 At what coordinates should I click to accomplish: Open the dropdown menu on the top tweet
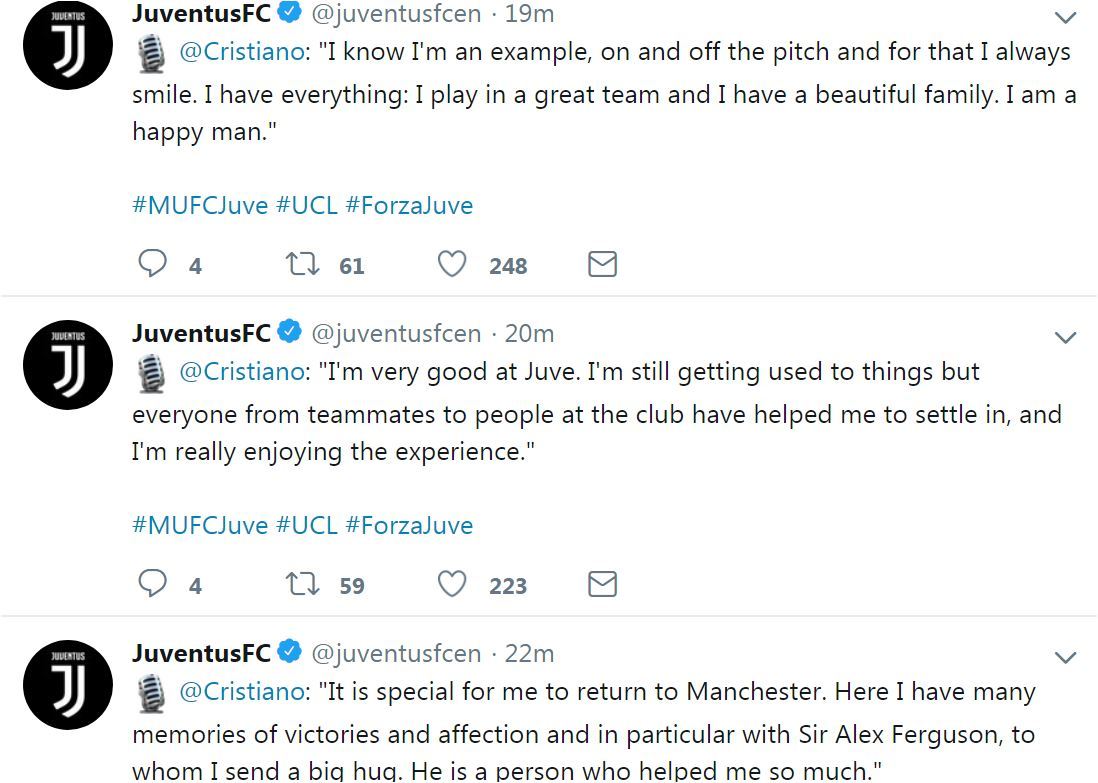(x=1065, y=18)
